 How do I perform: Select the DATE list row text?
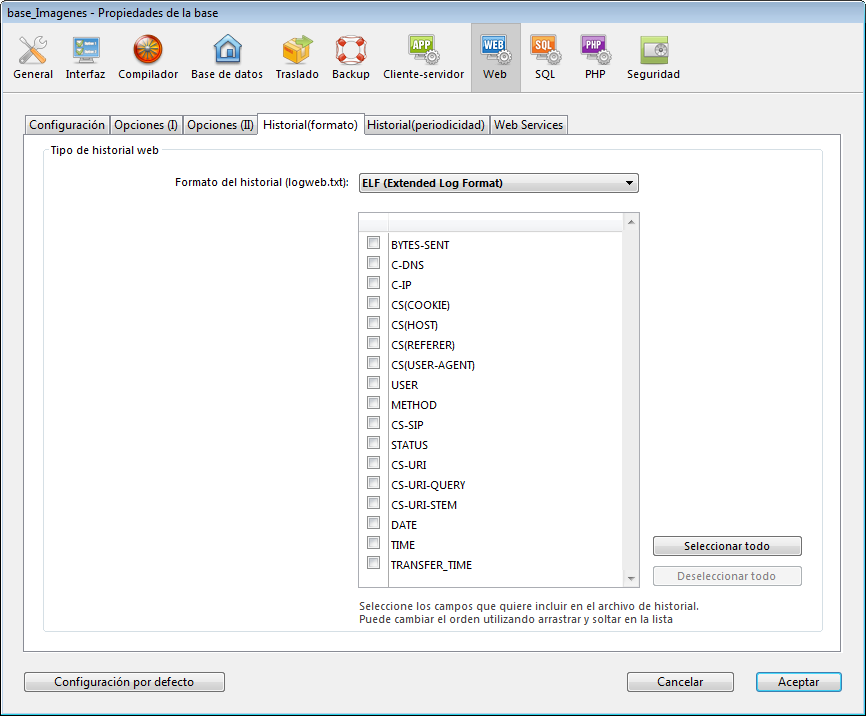(x=404, y=525)
